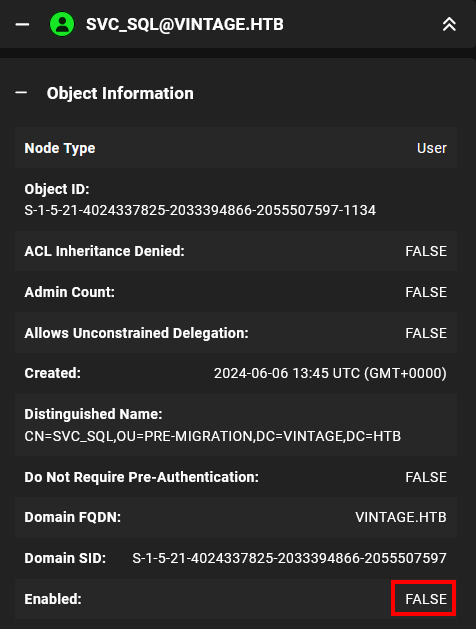The image size is (476, 629).
Task: Click the Allows Unconstrained Delegation row
Action: point(236,333)
